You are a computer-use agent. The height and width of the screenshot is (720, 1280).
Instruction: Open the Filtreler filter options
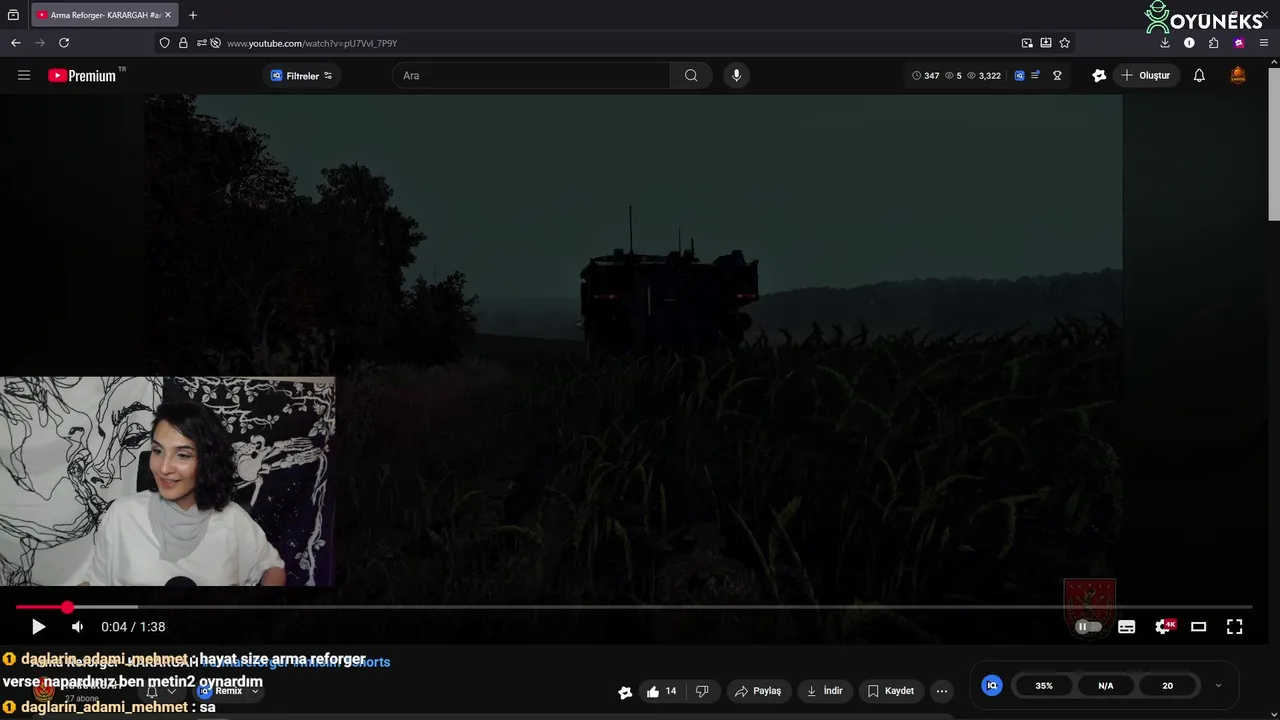302,76
